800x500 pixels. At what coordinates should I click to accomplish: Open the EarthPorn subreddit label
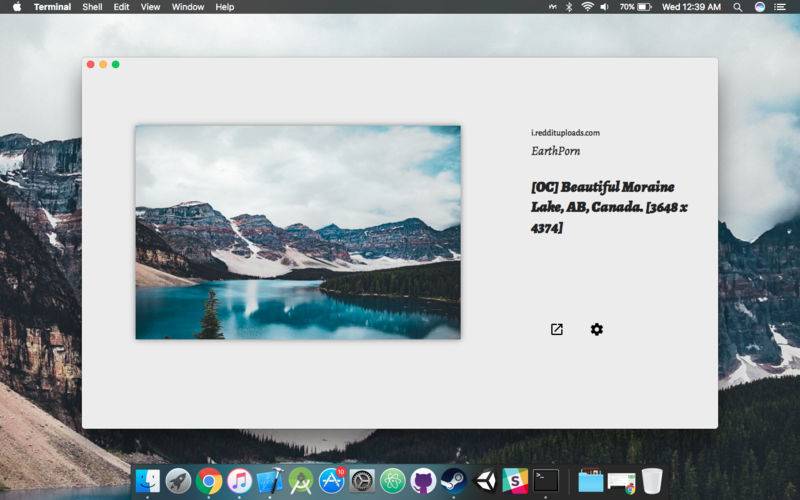tap(556, 151)
